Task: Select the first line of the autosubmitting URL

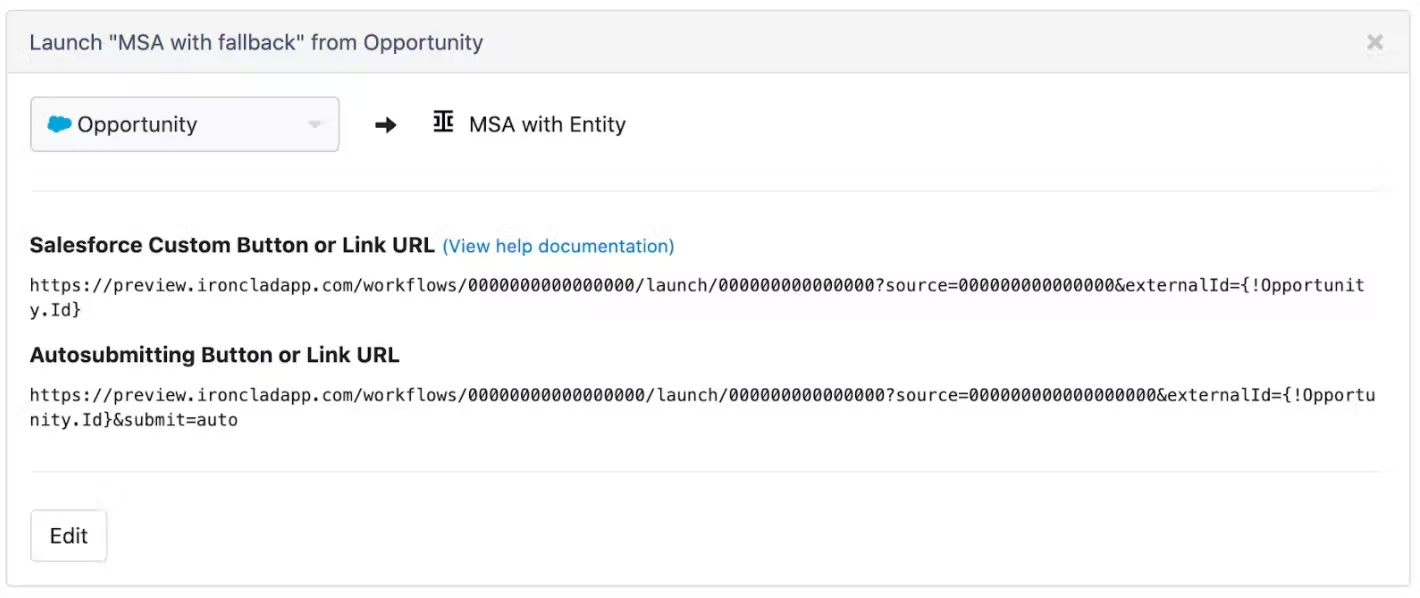Action: [x=702, y=395]
